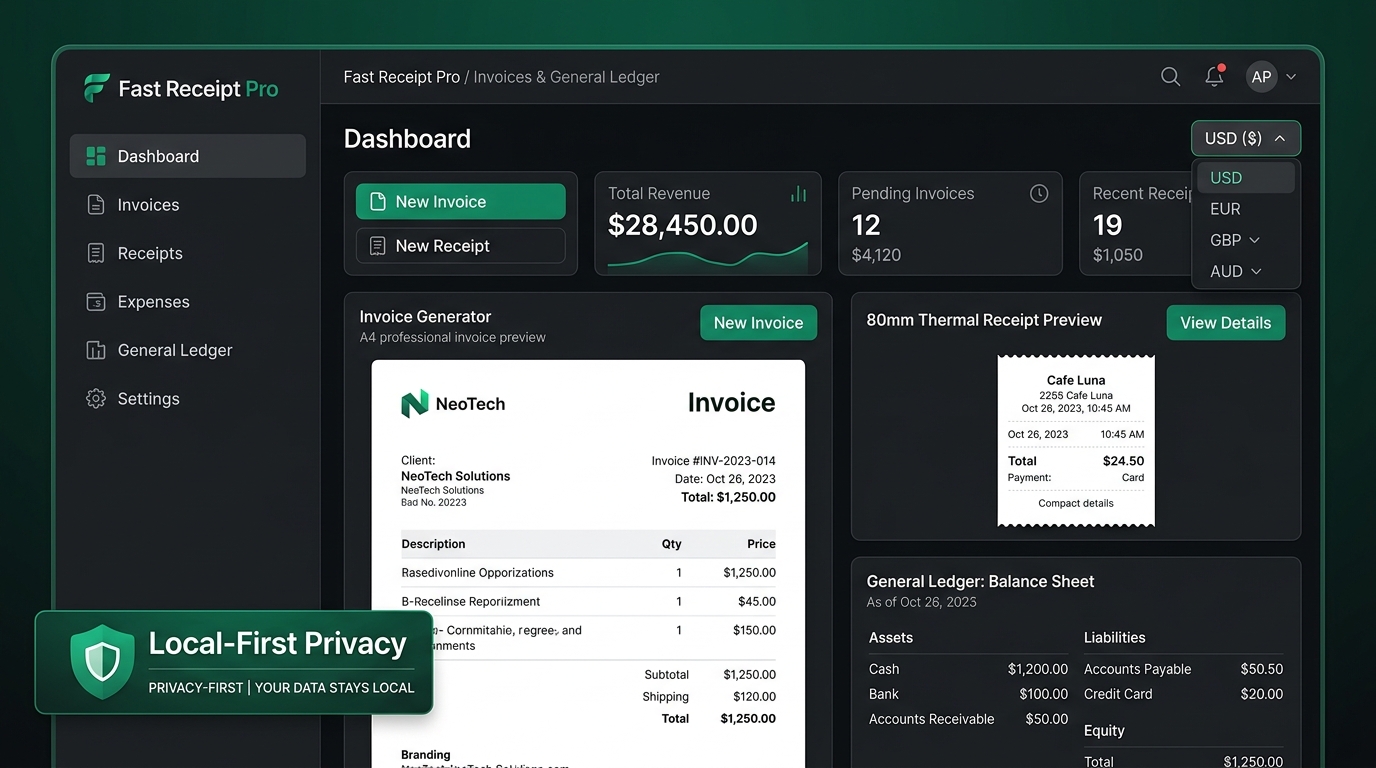Click the Dashboard grid icon in sidebar
Image resolution: width=1376 pixels, height=768 pixels.
(96, 156)
